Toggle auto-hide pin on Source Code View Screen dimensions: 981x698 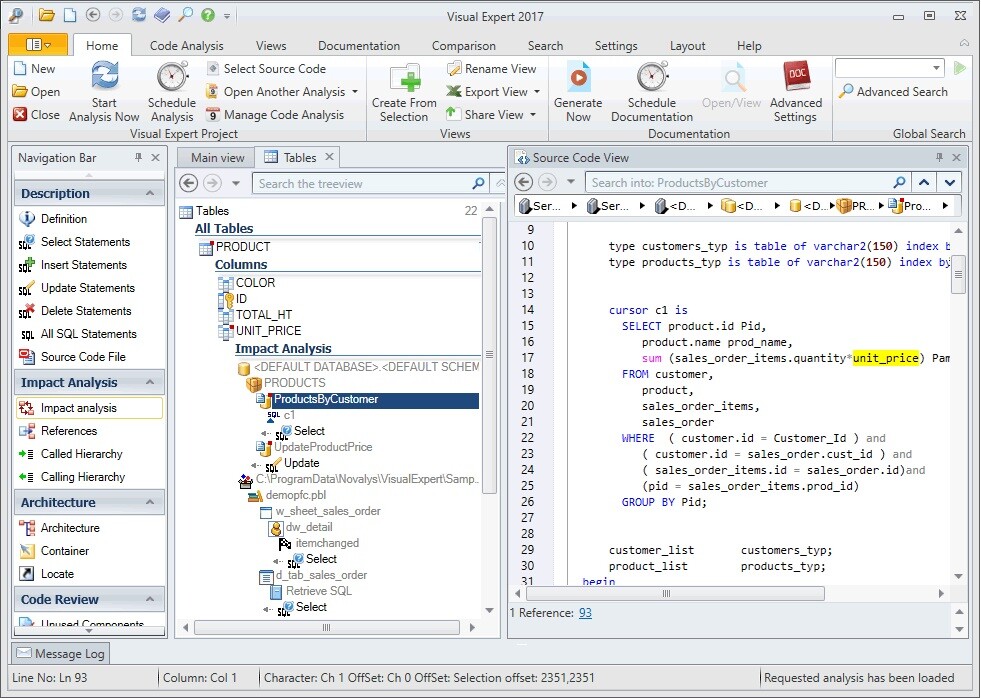pos(941,156)
